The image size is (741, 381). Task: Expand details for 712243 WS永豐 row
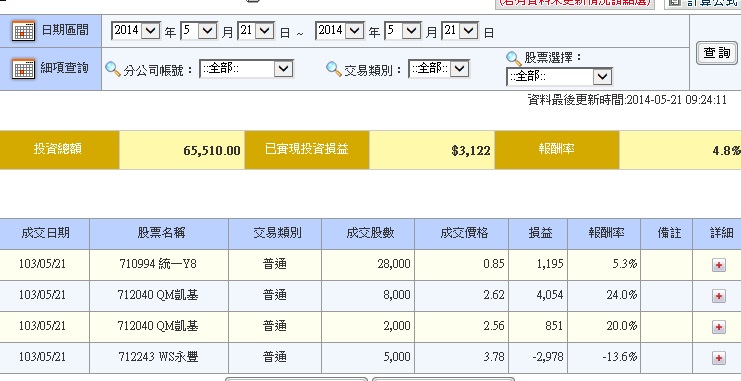tap(718, 358)
